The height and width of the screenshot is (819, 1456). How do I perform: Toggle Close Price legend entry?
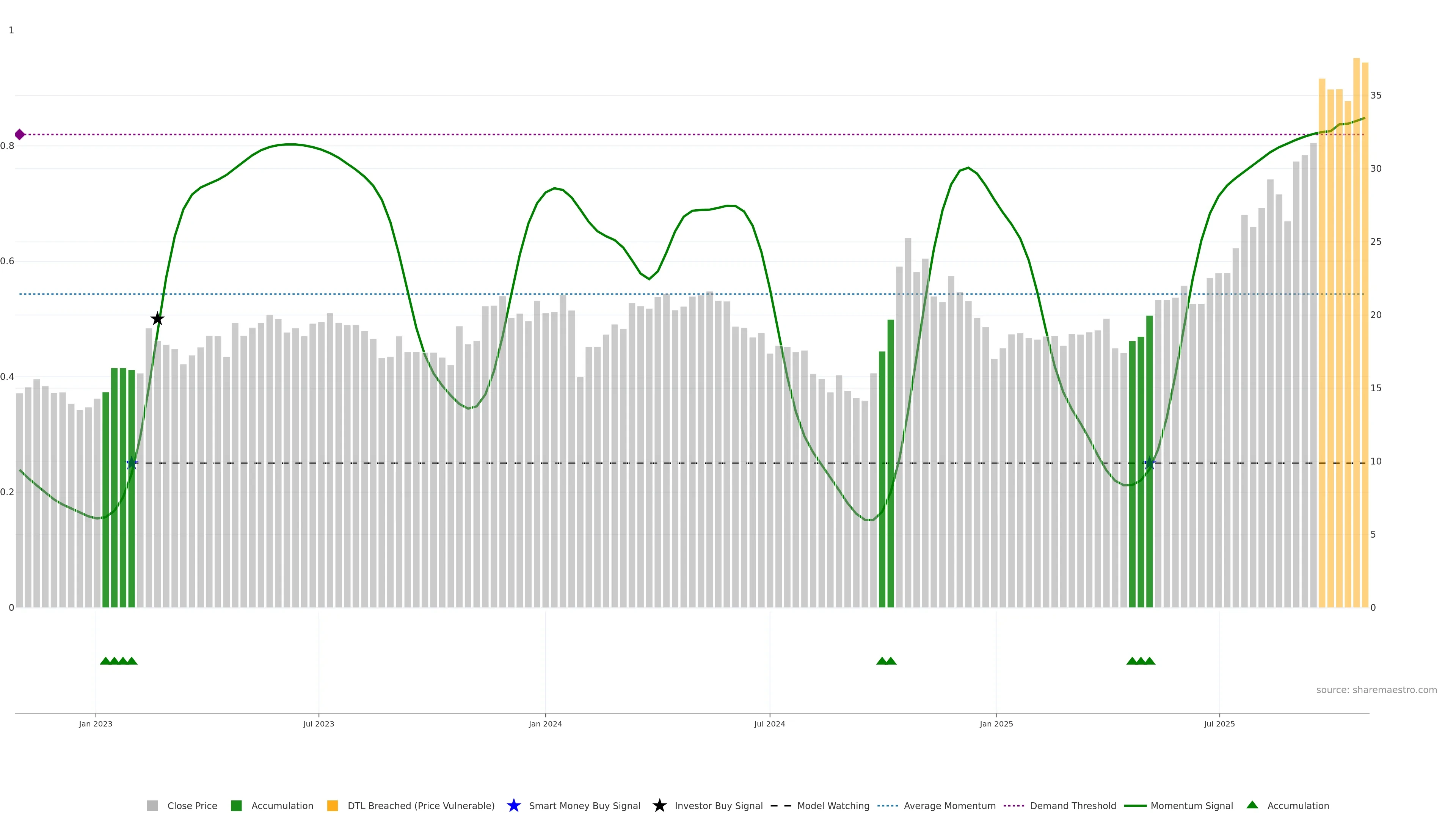tap(191, 806)
